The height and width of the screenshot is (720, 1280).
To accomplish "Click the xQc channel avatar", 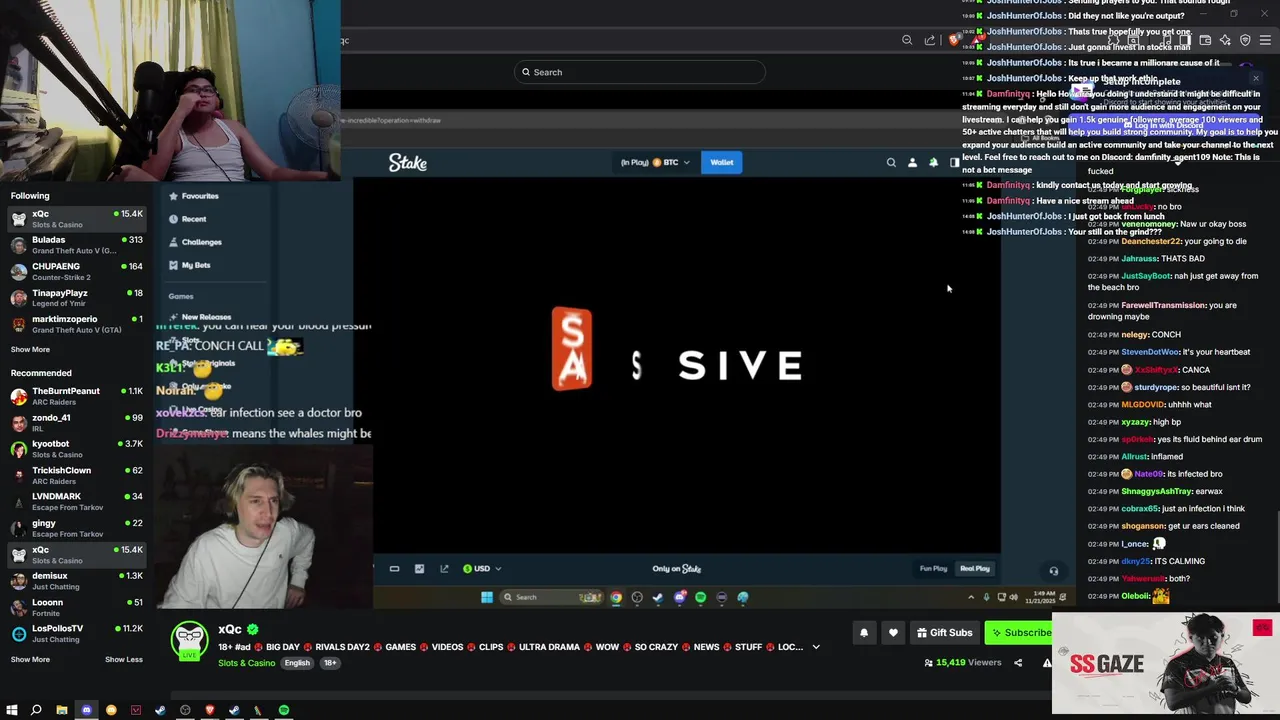I will point(189,640).
